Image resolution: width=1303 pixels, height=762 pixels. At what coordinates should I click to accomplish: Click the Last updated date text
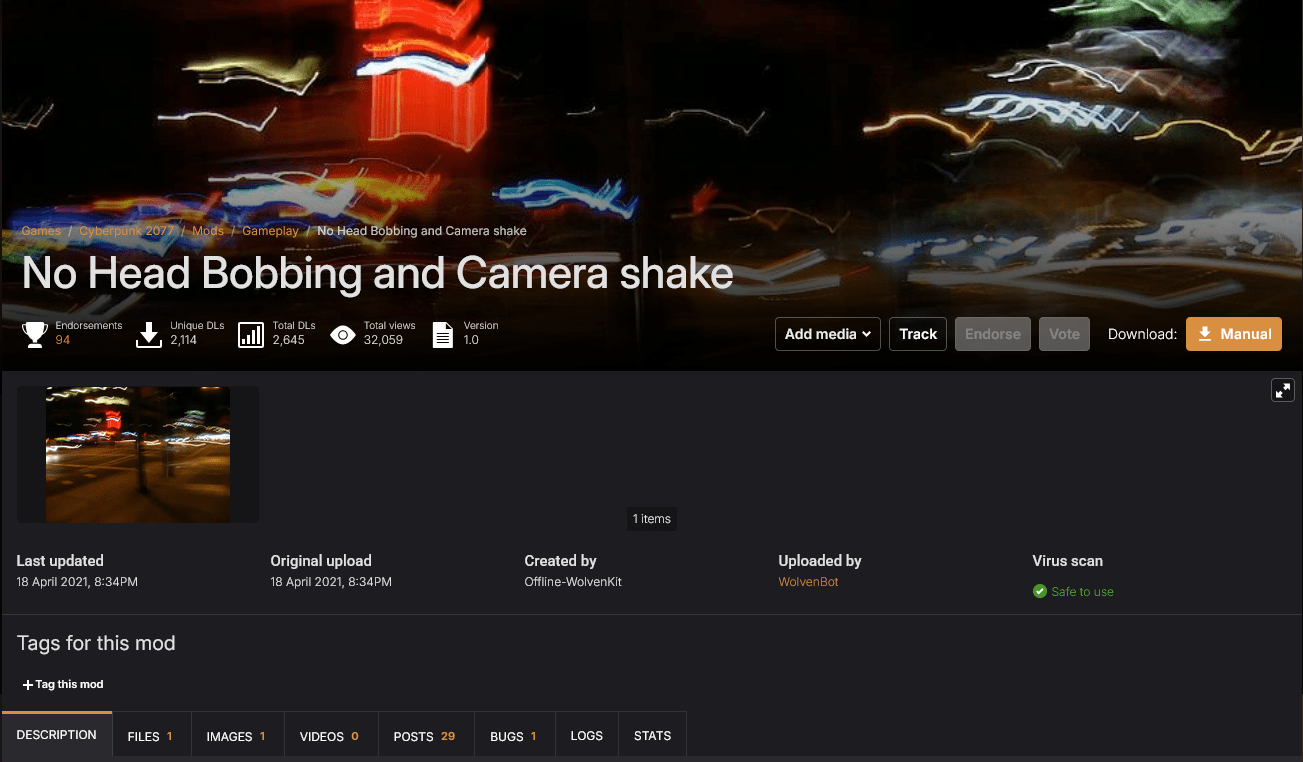pyautogui.click(x=77, y=582)
